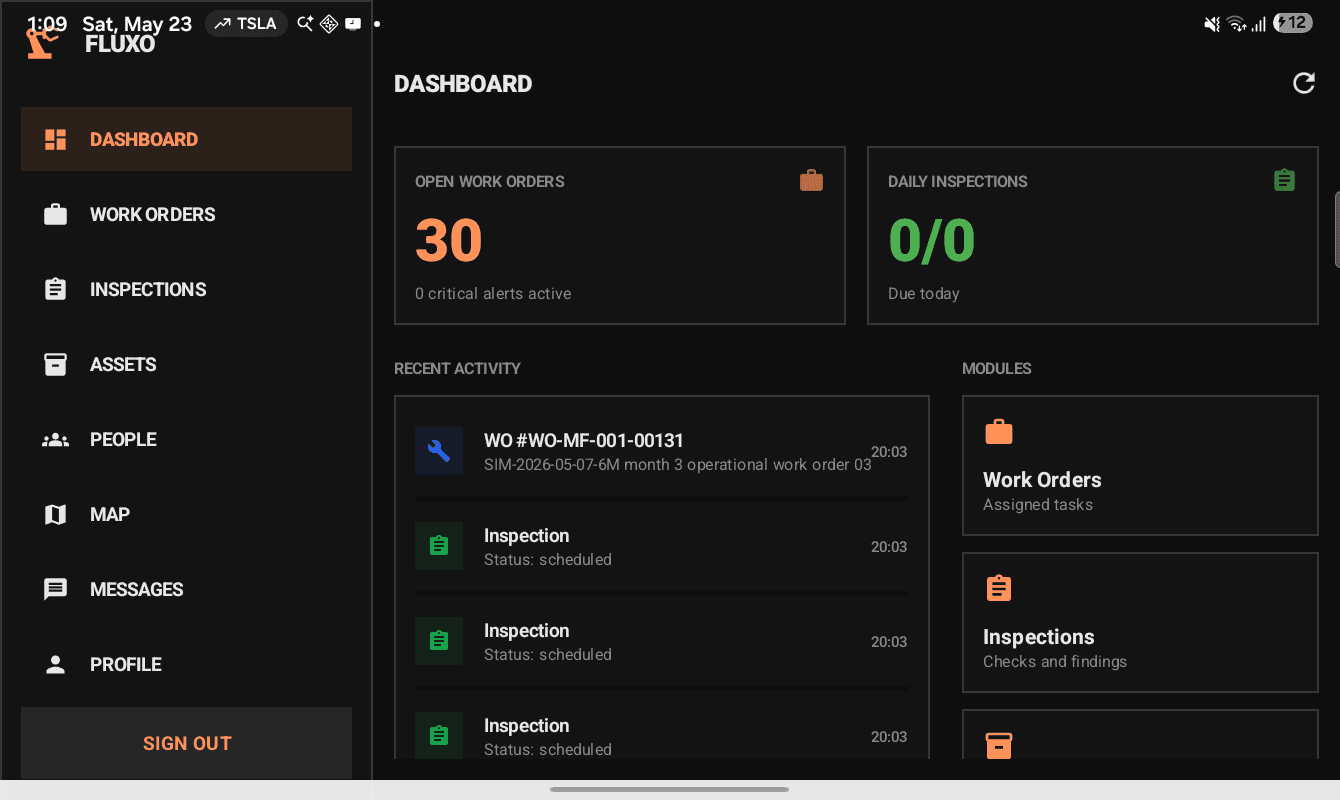Tap the muted sound icon in status bar
Screen dimensions: 1340x800
tap(1212, 24)
